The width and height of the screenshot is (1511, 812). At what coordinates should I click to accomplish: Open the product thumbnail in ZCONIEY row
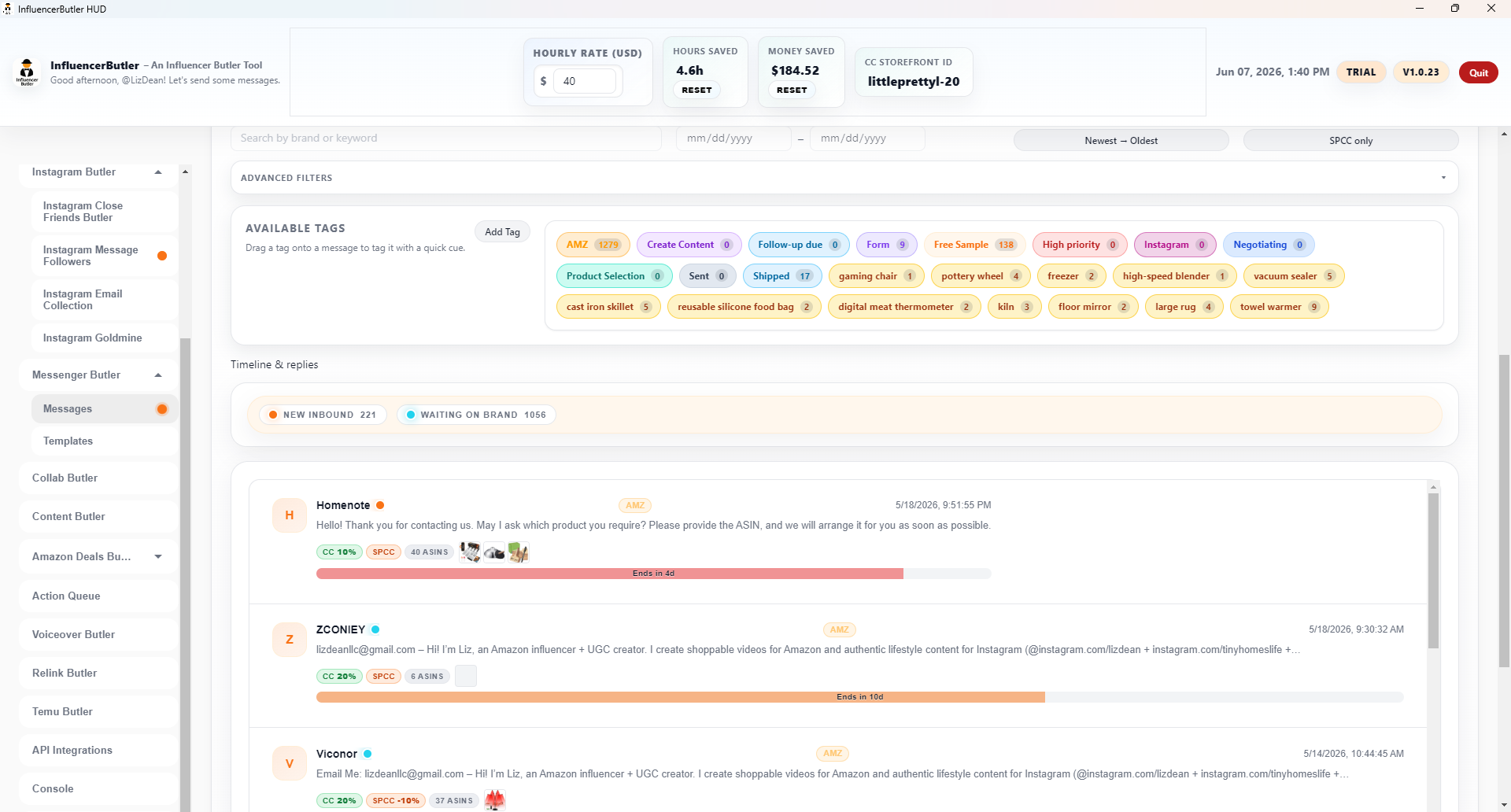pyautogui.click(x=466, y=676)
